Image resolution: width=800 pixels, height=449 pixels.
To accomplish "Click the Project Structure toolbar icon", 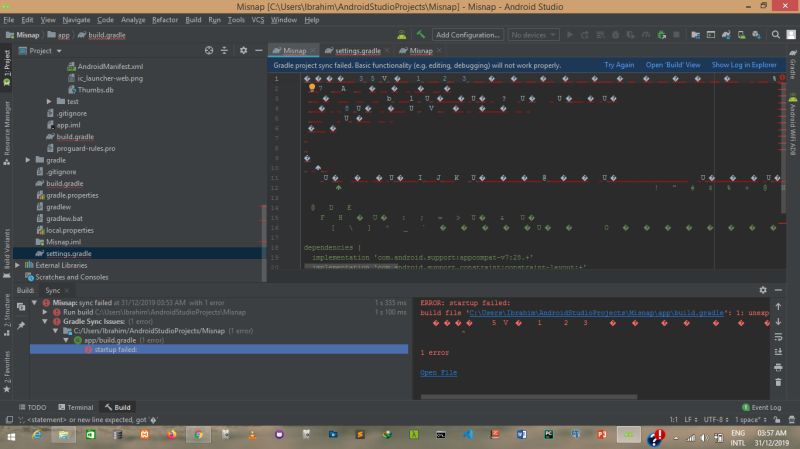I will tap(695, 35).
